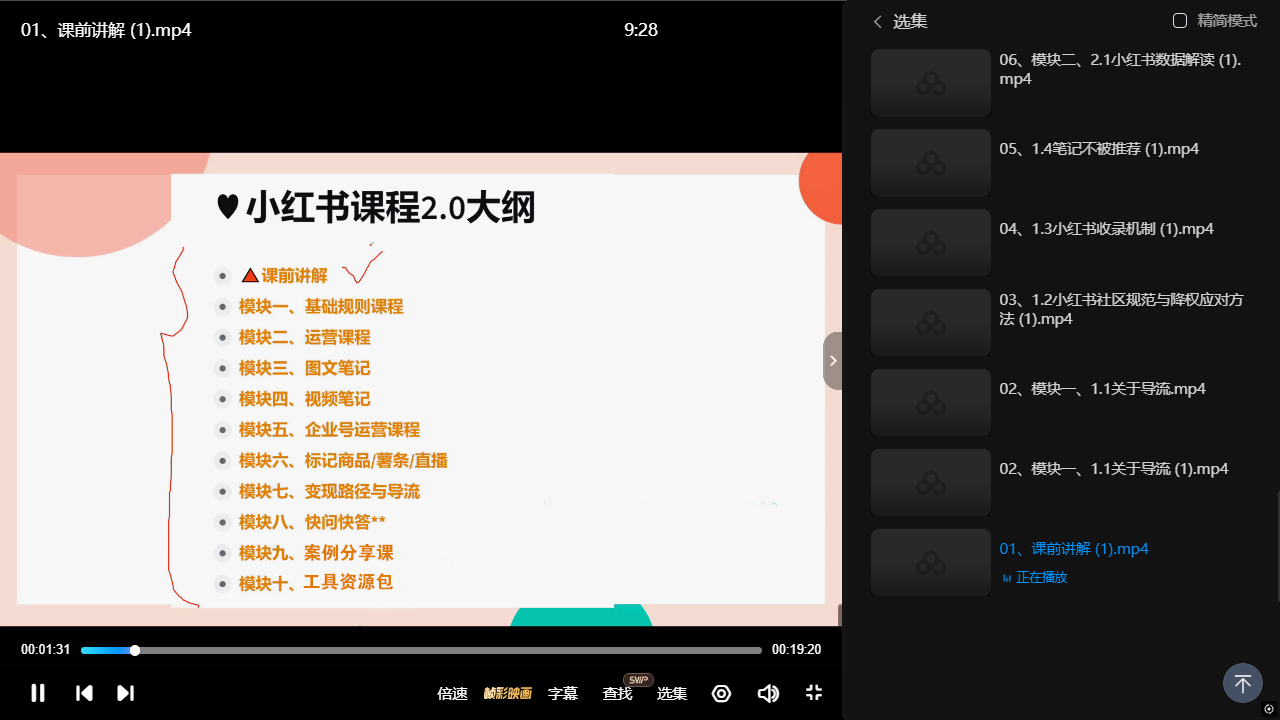Click the 选集 button in control bar
The image size is (1280, 720).
tap(672, 693)
